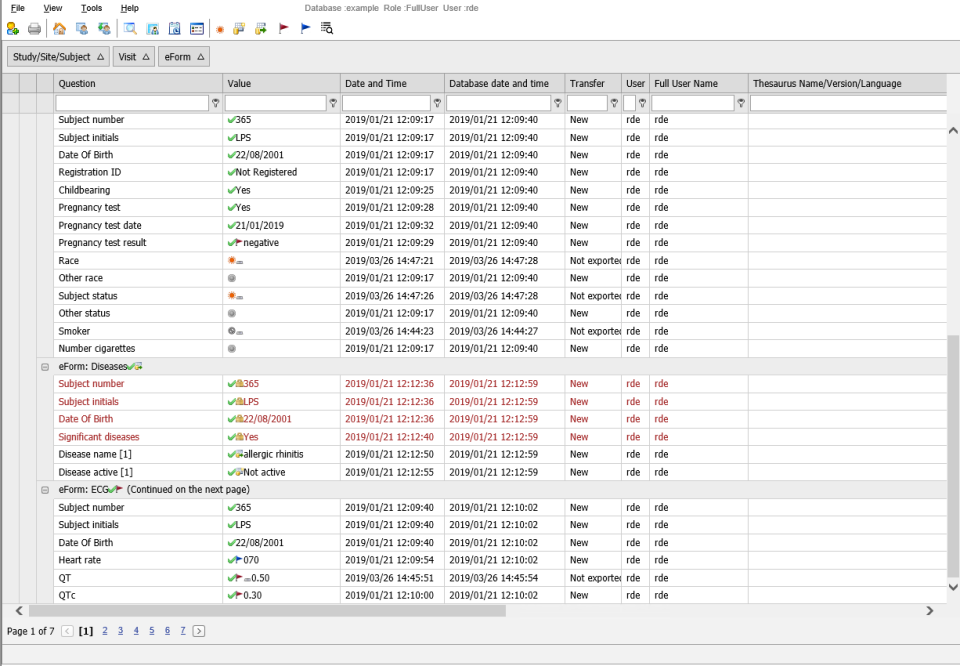The image size is (960, 666).
Task: Click the form layout window icon
Action: [x=197, y=28]
